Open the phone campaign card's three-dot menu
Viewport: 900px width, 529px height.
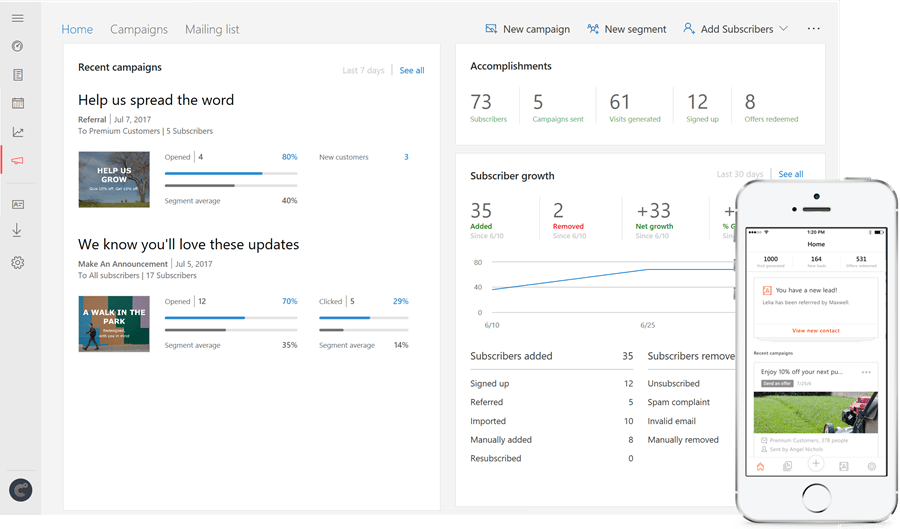[866, 372]
